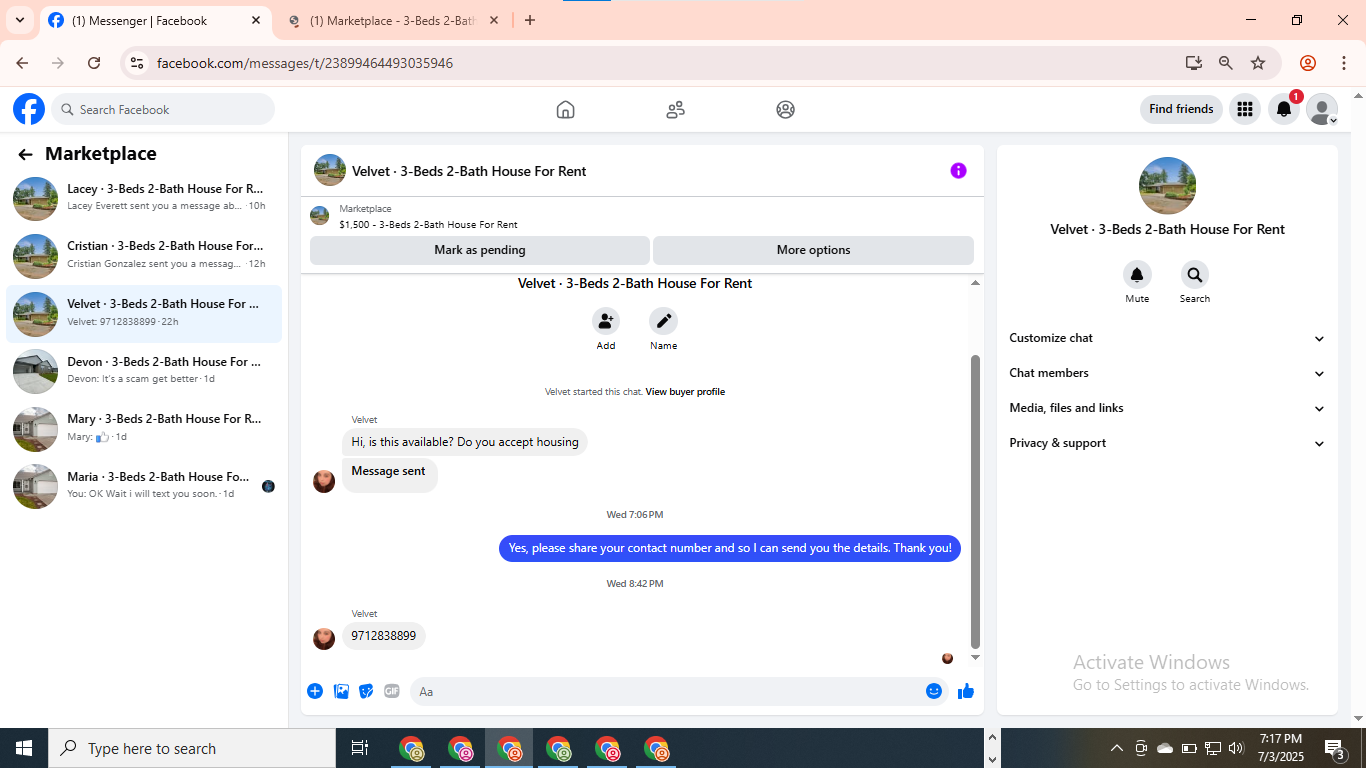Focus the Search Facebook box
Image resolution: width=1366 pixels, height=768 pixels.
point(163,109)
